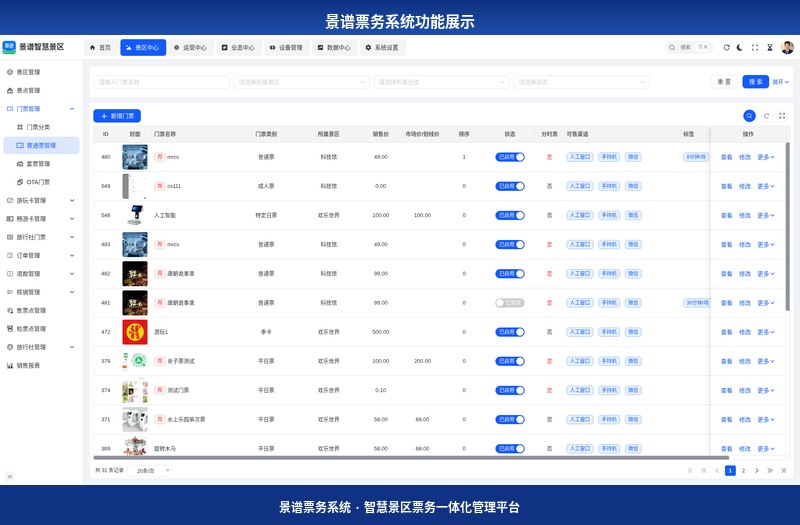Open 请选择所属景区 dropdown
This screenshot has height=525, width=800.
pyautogui.click(x=302, y=82)
